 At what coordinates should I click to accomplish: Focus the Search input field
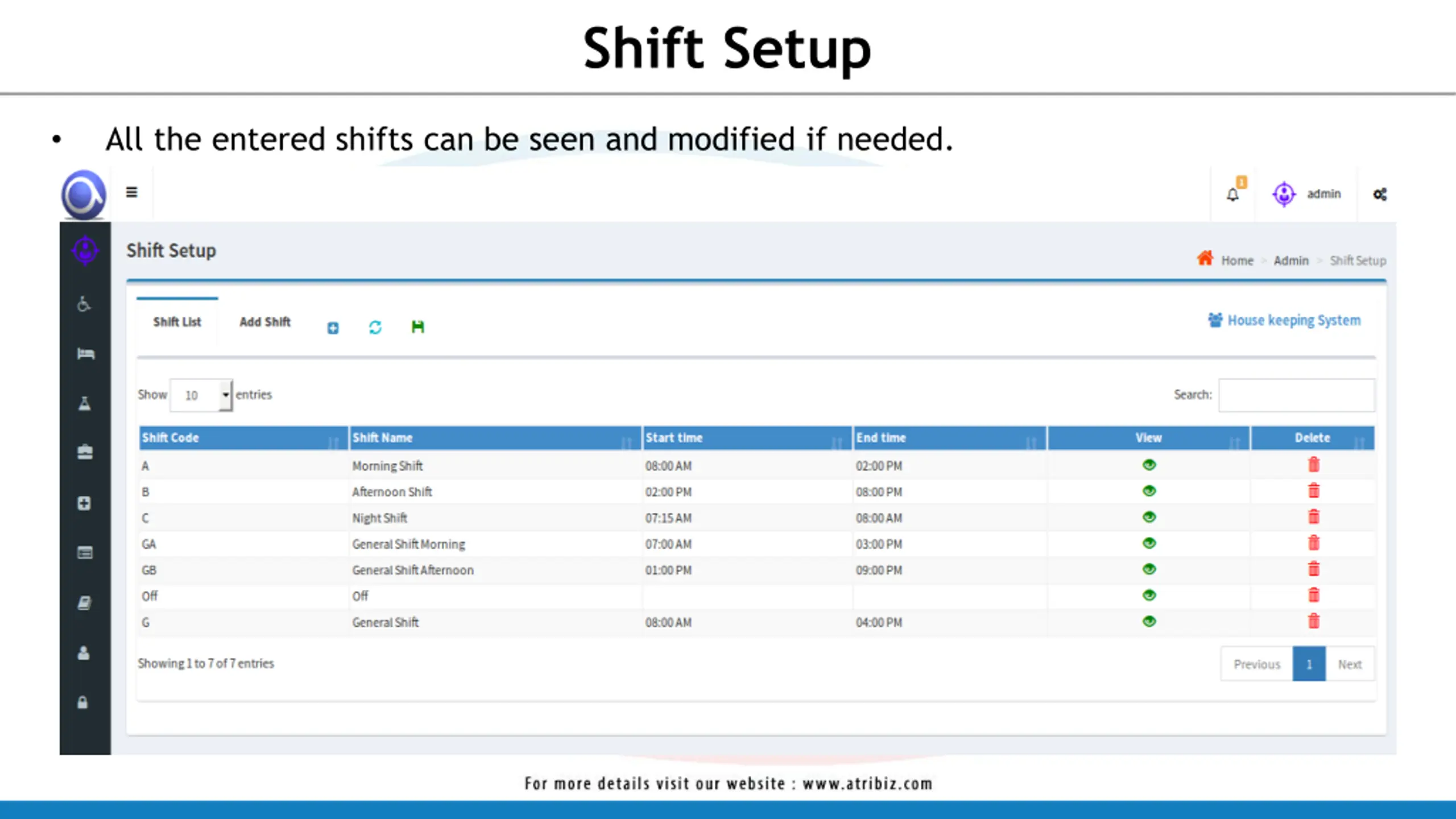pos(1297,395)
